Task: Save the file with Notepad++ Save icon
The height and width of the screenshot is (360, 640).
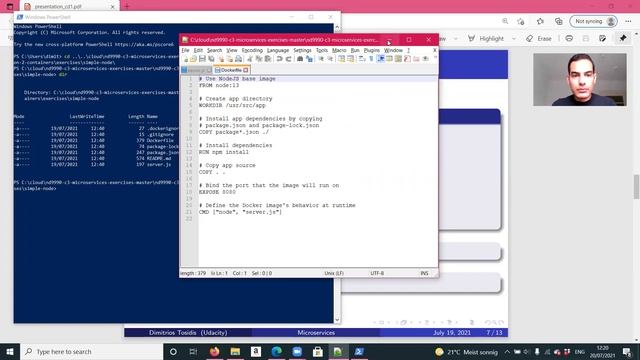Action: (202, 59)
